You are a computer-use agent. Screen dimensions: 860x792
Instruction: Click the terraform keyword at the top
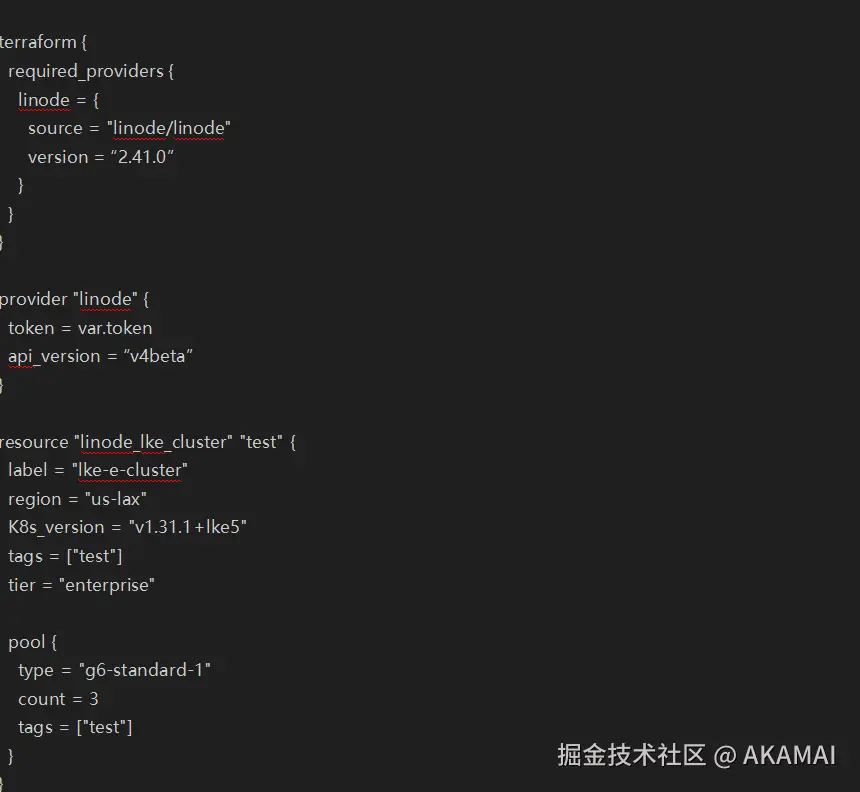pos(37,43)
